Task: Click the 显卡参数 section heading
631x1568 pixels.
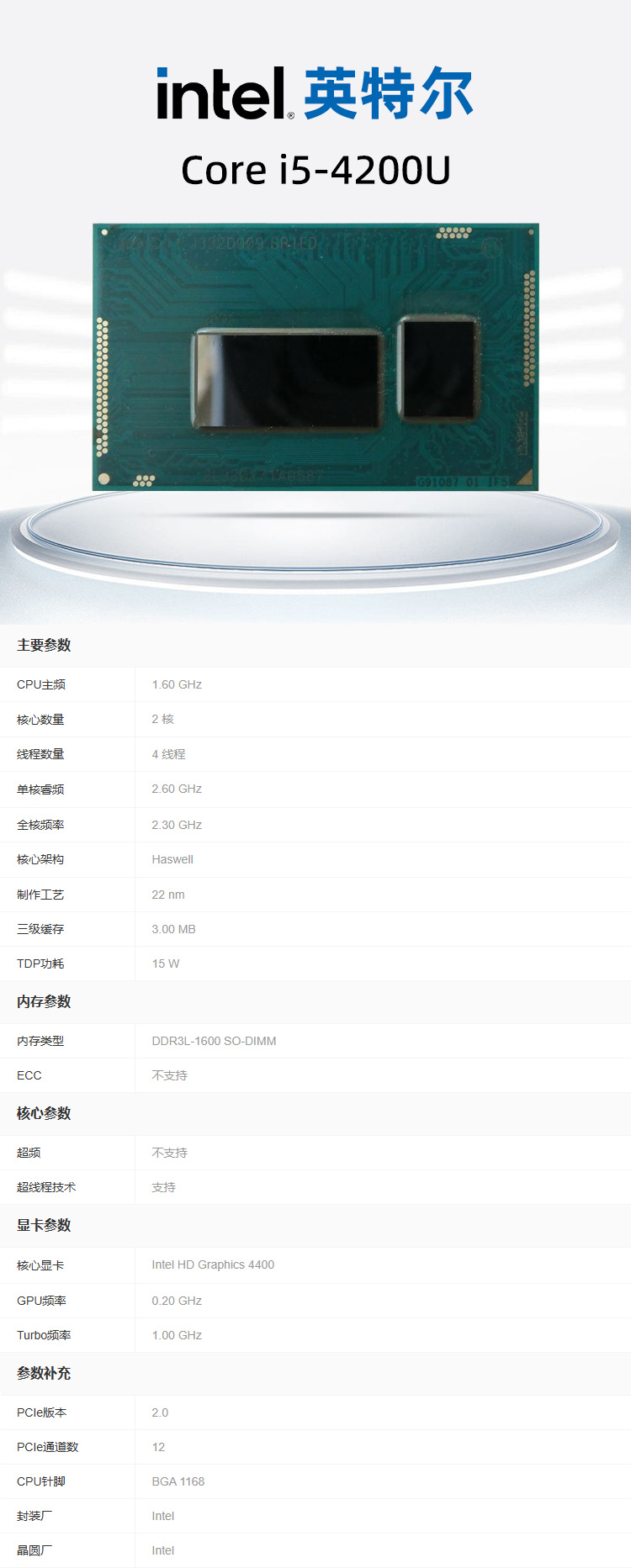Action: [x=44, y=1225]
